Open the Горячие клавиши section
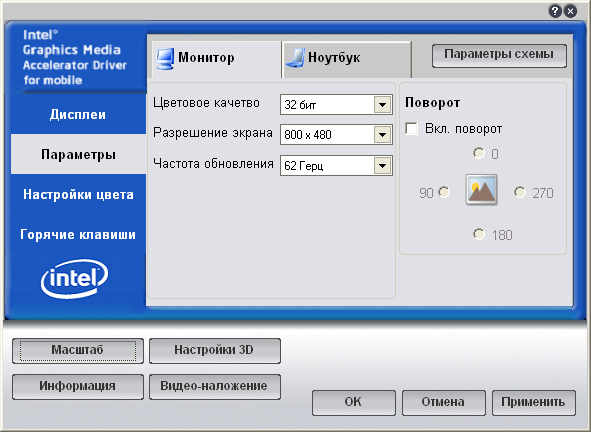591x432 pixels. 78,234
